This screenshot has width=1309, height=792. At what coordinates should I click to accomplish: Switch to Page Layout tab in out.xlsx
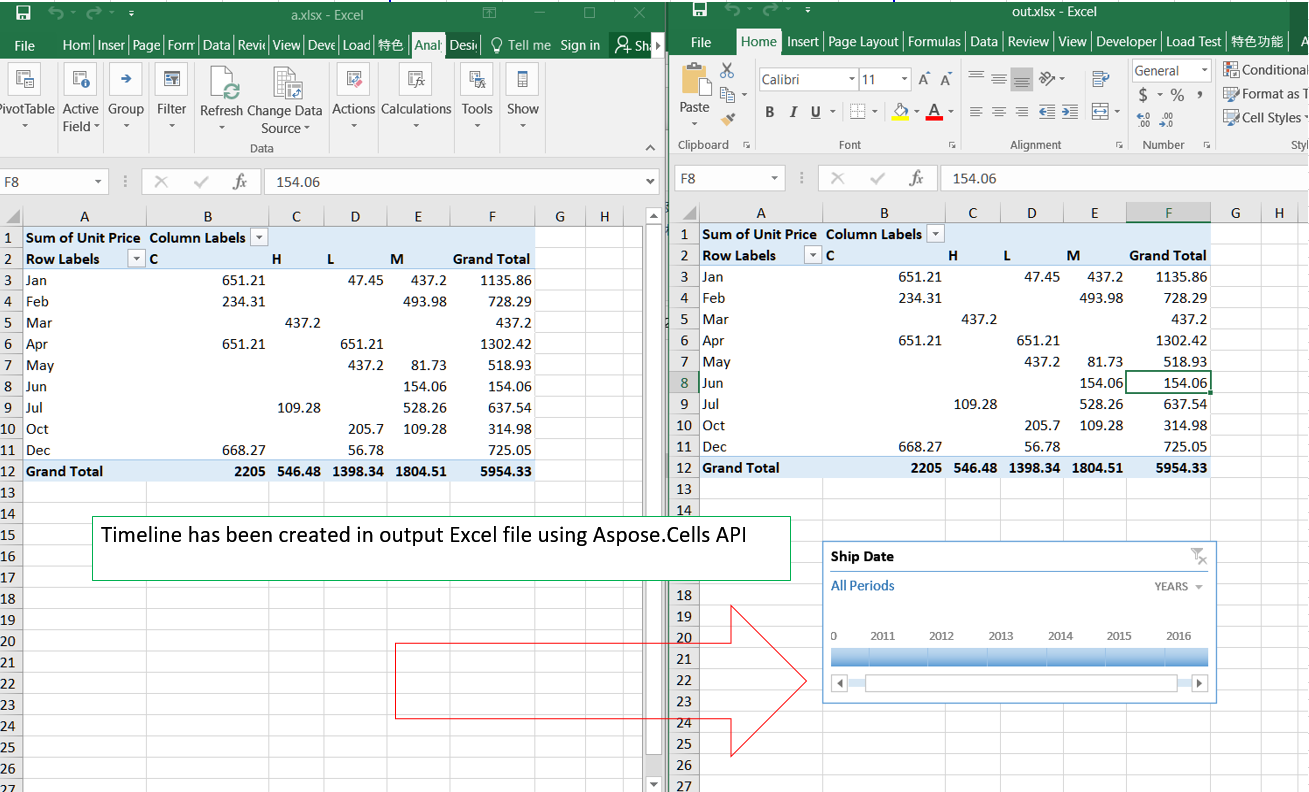[x=863, y=42]
